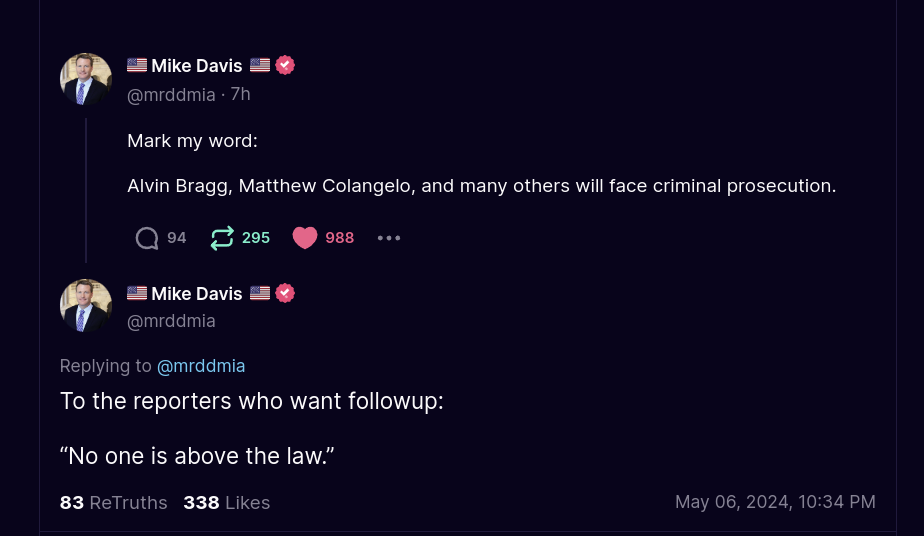Screen dimensions: 924x536
Task: Click the reply speech bubble icon
Action: coord(147,238)
